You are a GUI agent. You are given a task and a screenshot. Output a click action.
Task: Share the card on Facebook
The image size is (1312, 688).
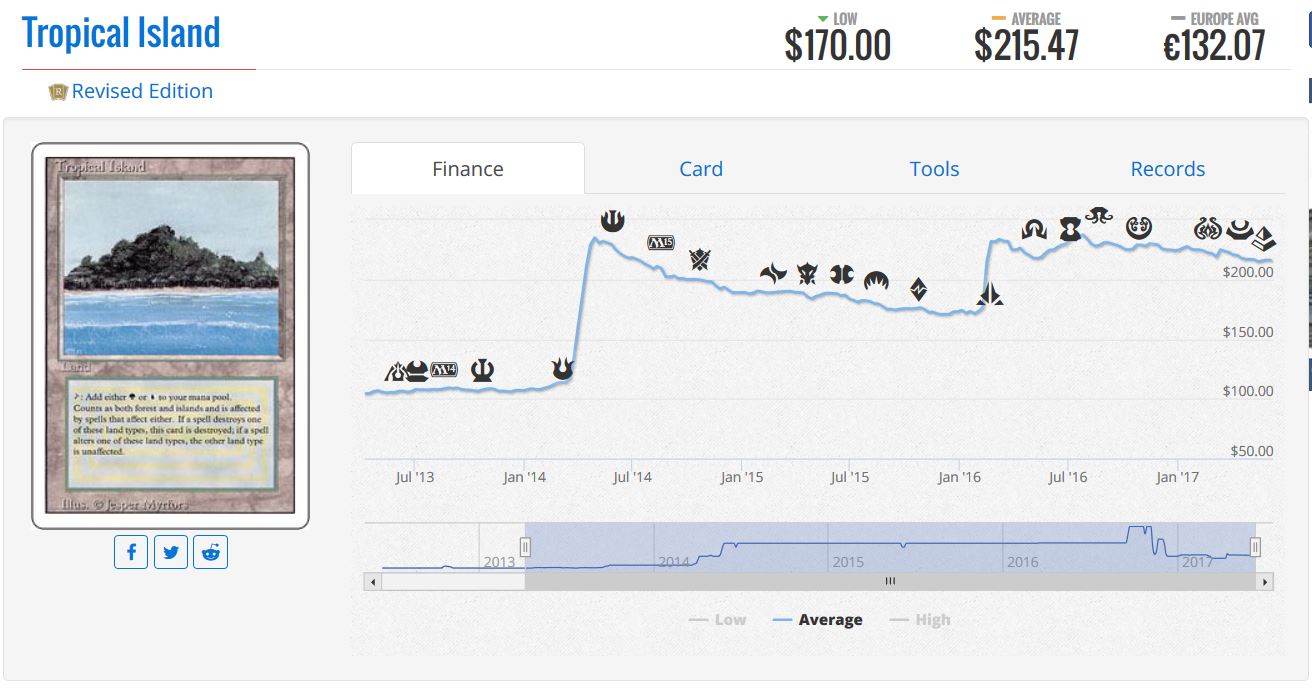pyautogui.click(x=131, y=551)
